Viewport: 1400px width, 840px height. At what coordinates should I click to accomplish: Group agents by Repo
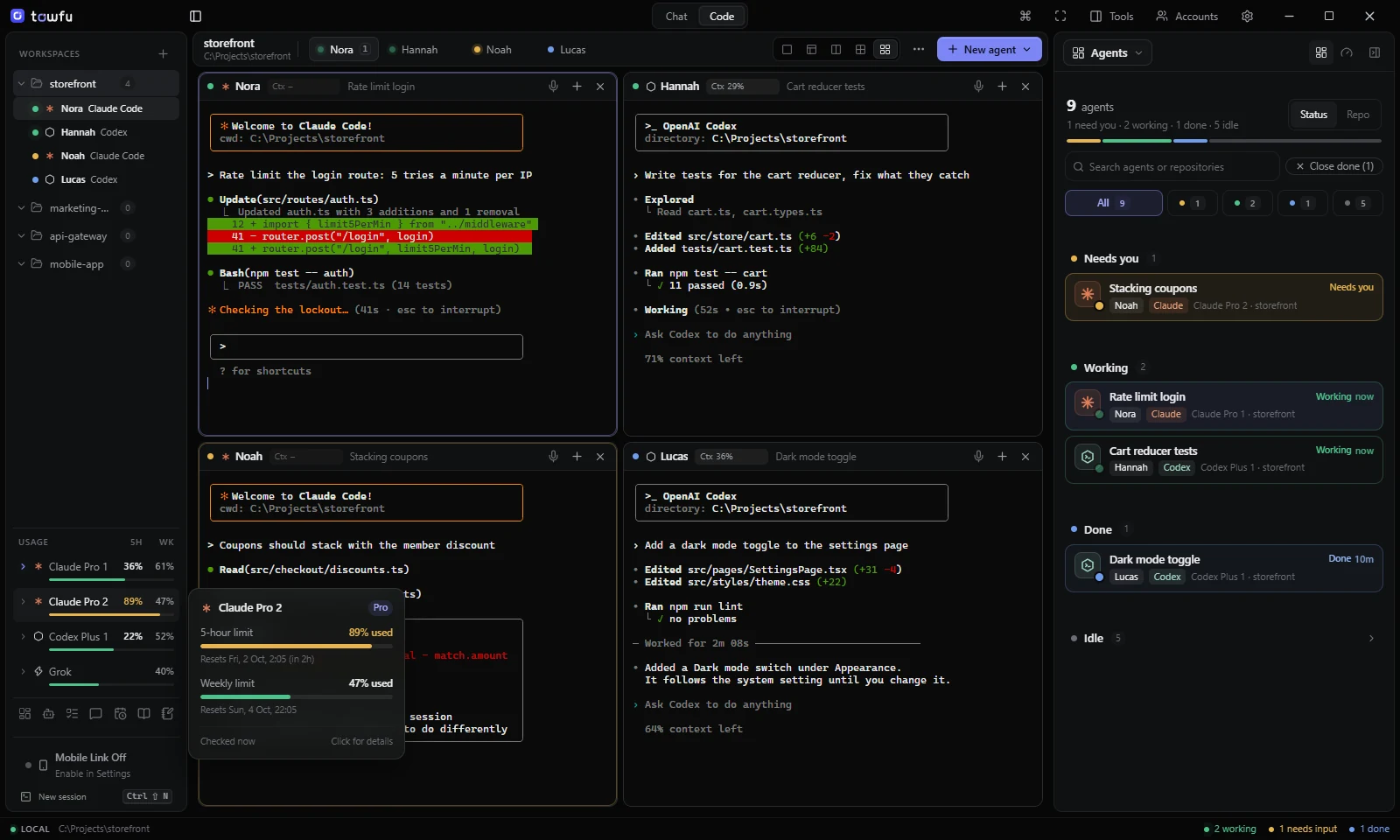click(x=1358, y=115)
